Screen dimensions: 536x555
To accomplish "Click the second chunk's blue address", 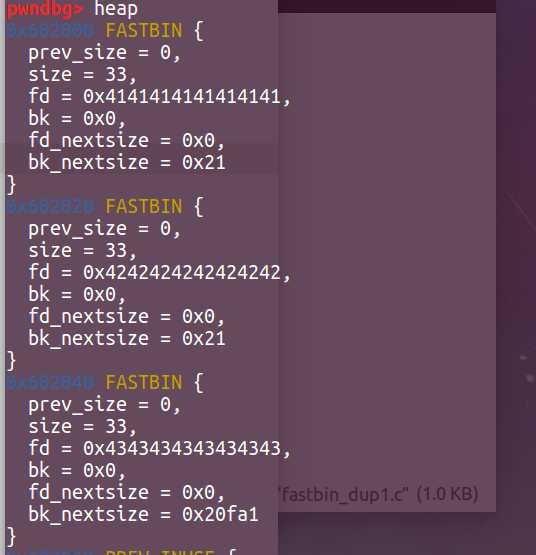I will point(50,206).
